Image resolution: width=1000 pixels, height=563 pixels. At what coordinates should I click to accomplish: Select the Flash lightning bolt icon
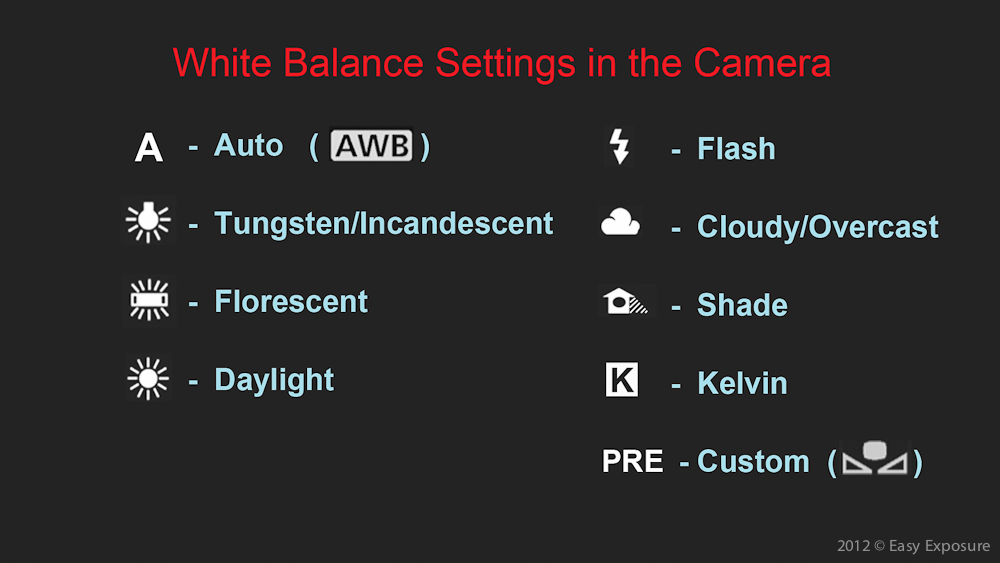tap(619, 147)
